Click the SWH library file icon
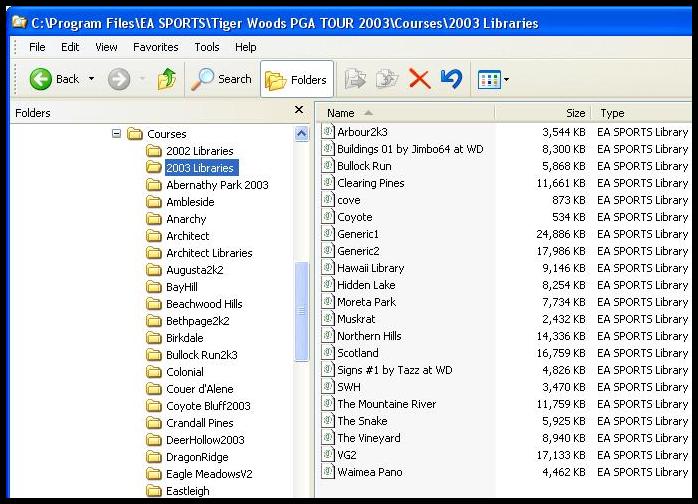 point(328,386)
